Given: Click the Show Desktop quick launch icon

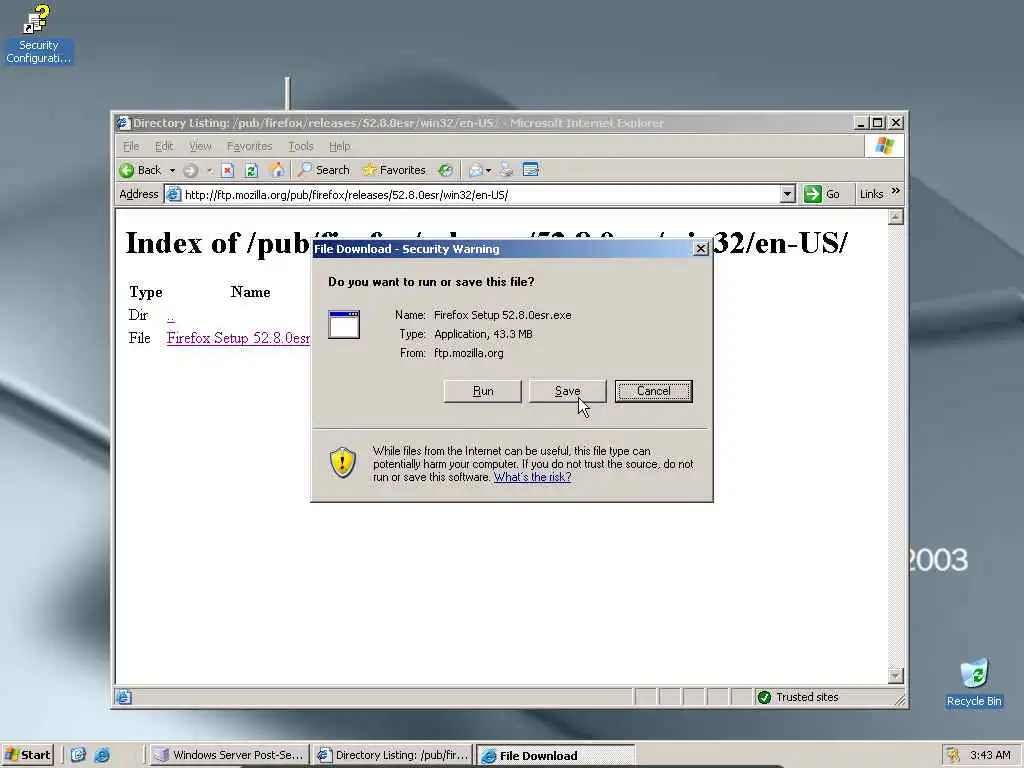Looking at the screenshot, I should tap(78, 755).
